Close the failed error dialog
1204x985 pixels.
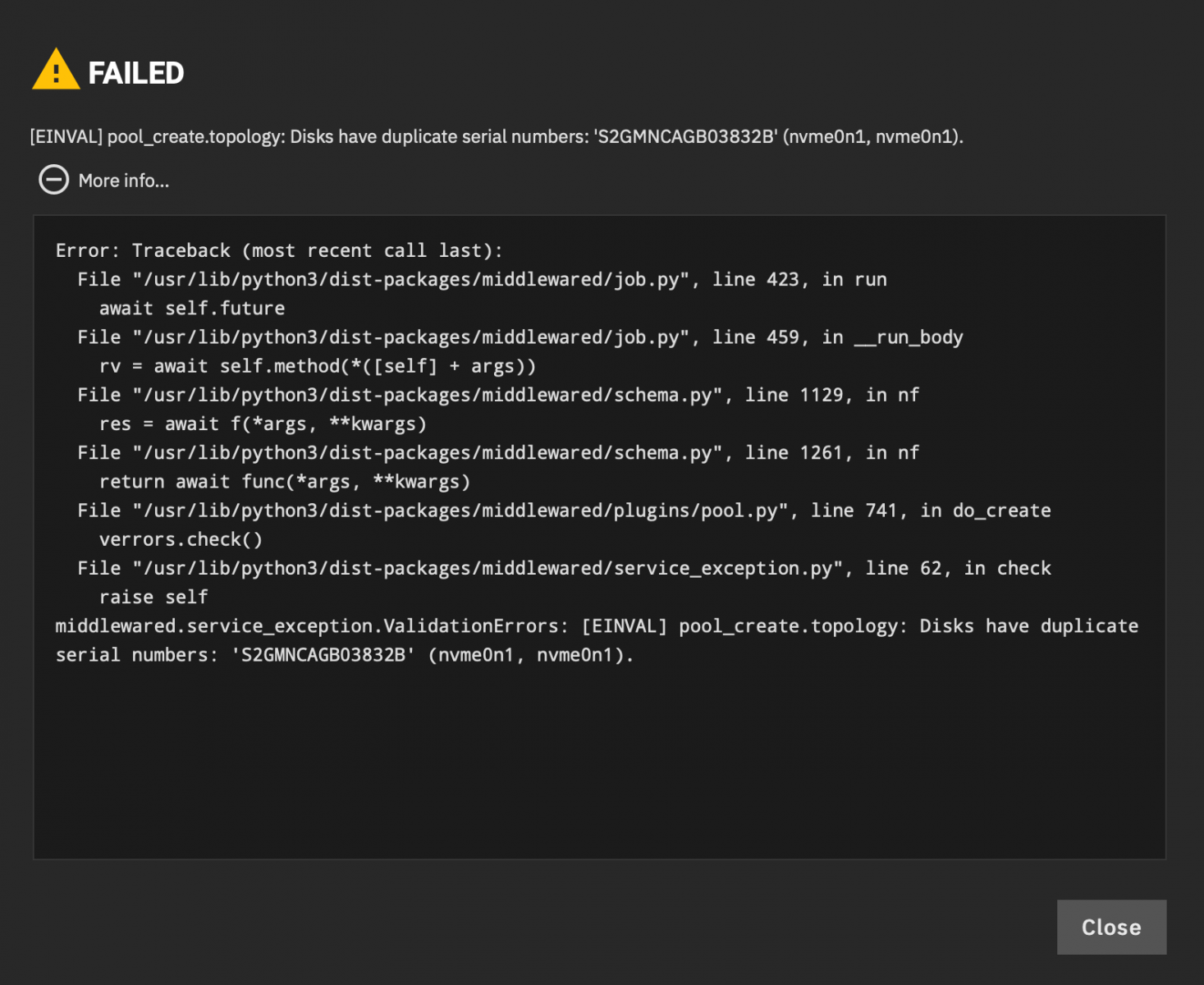[x=1111, y=927]
